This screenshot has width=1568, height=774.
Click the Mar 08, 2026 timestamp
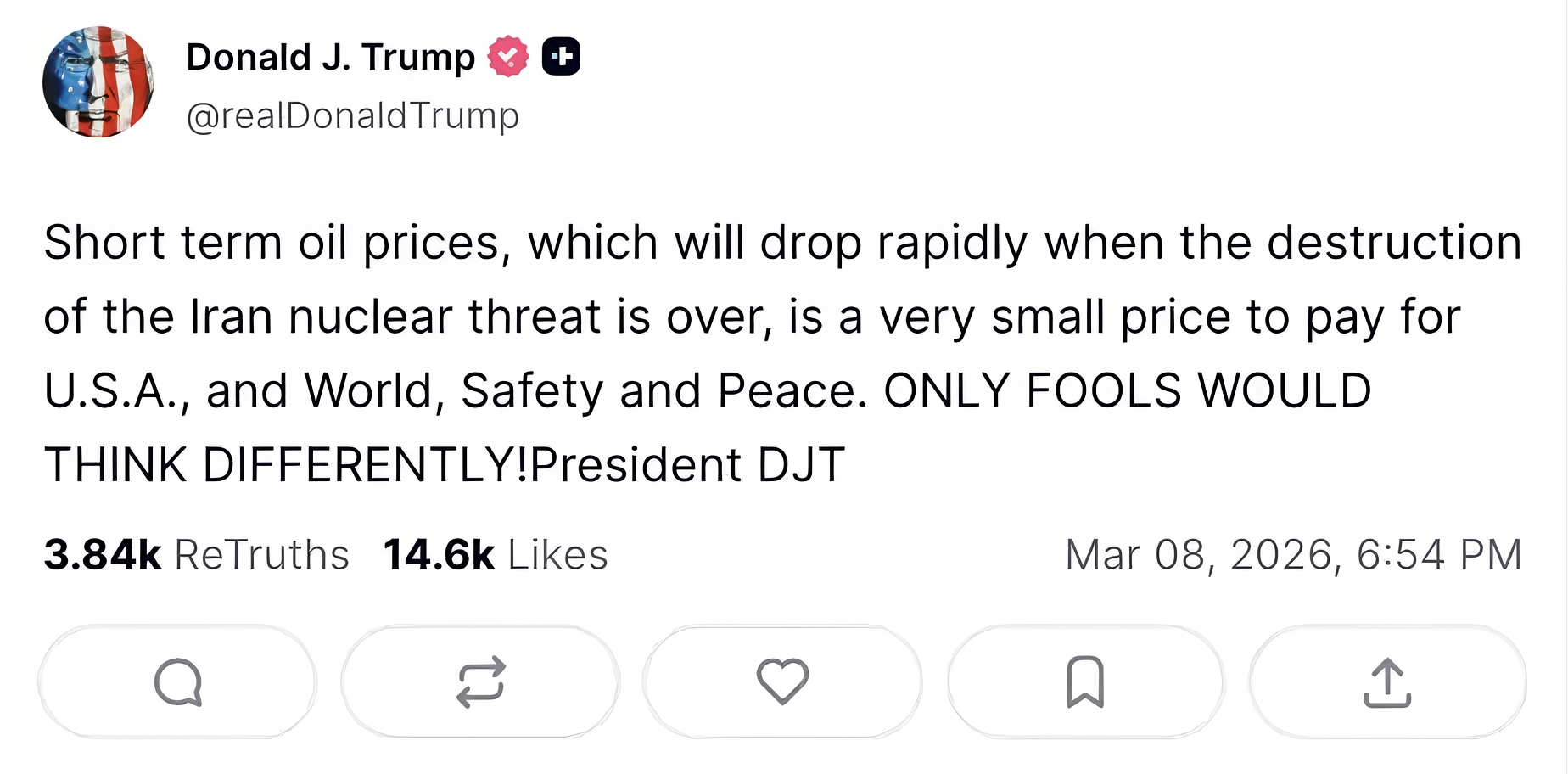[1293, 555]
